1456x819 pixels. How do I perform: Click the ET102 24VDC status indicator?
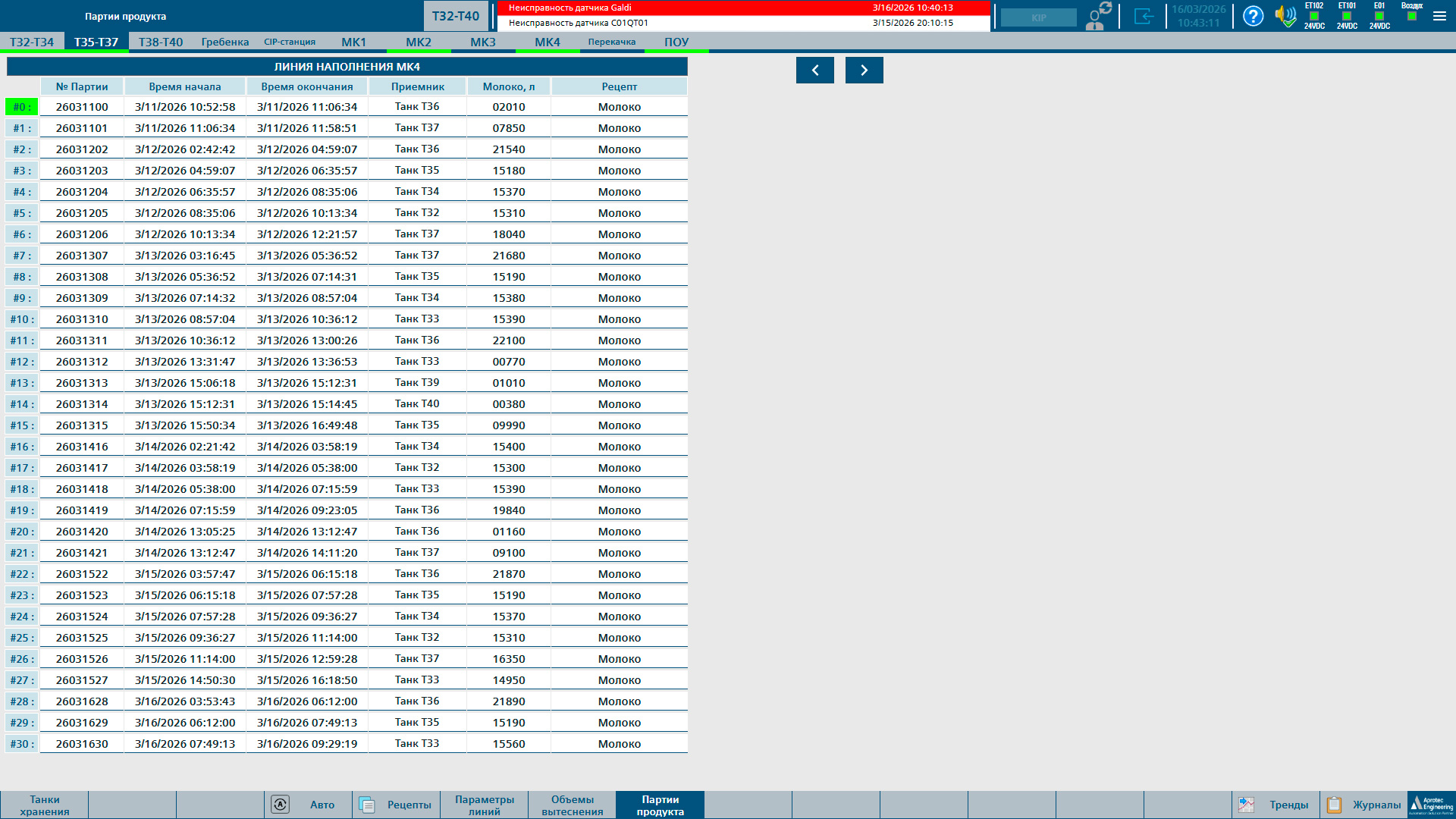1314,16
